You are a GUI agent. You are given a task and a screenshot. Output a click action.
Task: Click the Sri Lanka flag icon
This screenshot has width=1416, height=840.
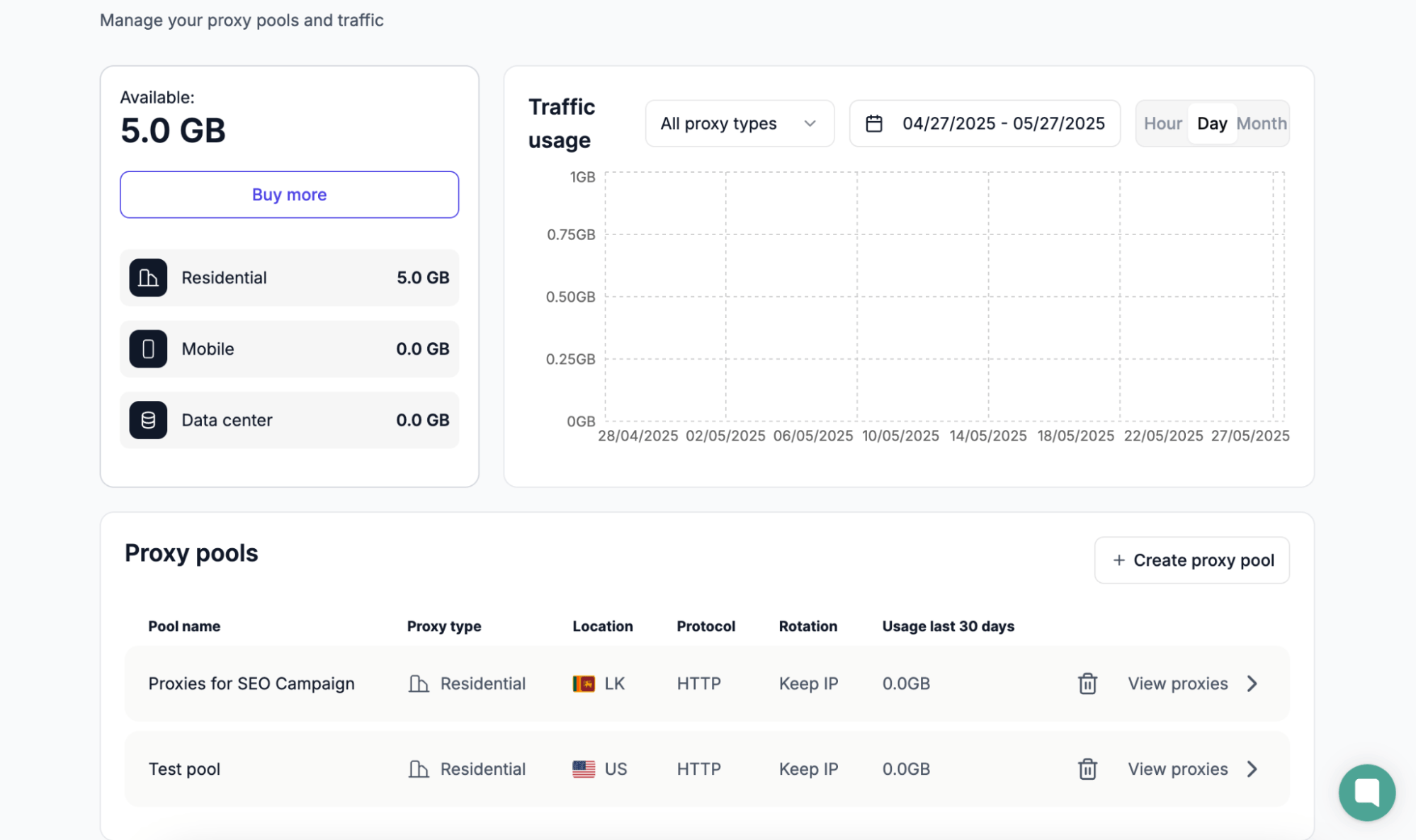584,683
